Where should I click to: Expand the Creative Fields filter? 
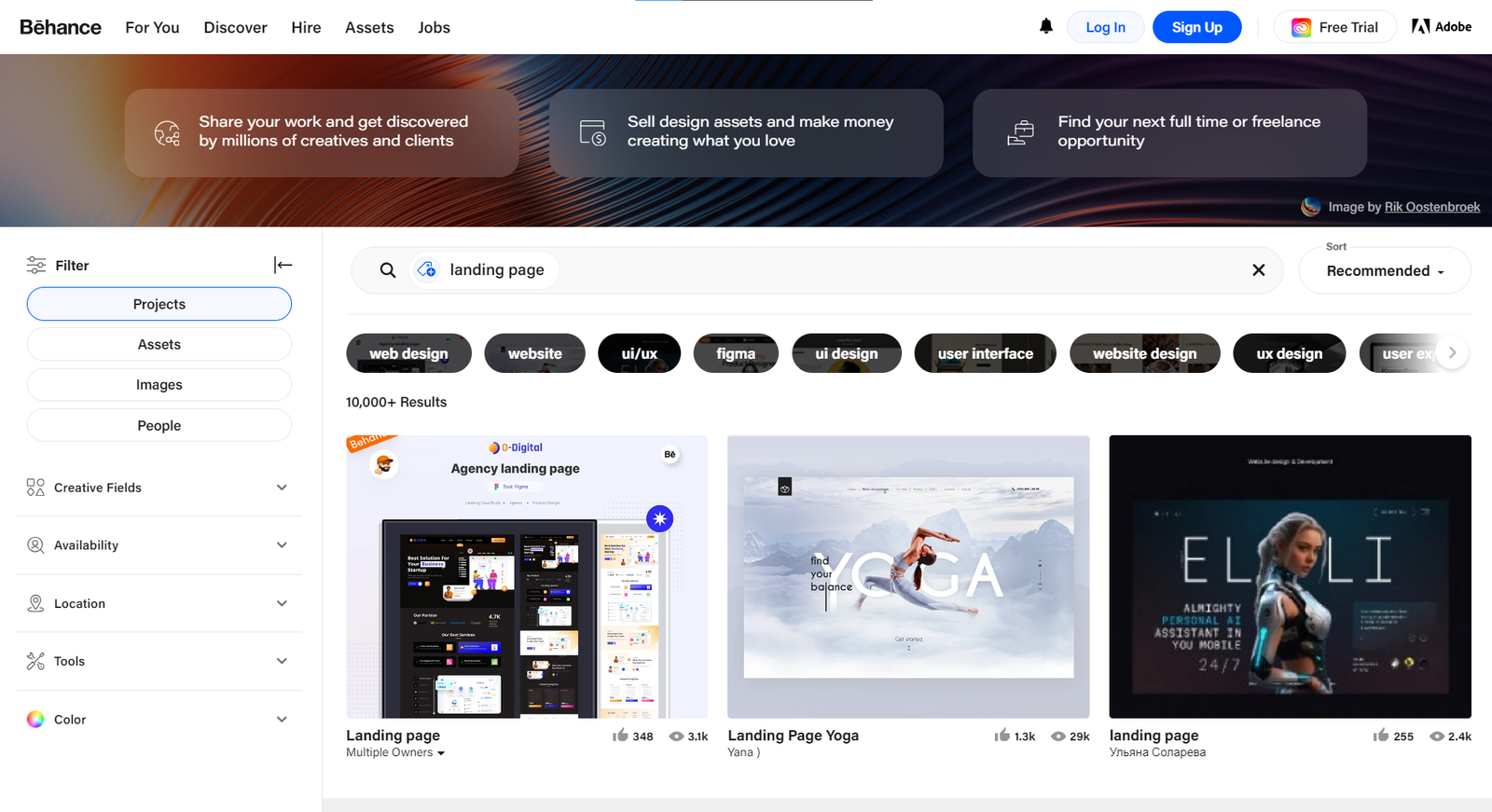159,488
